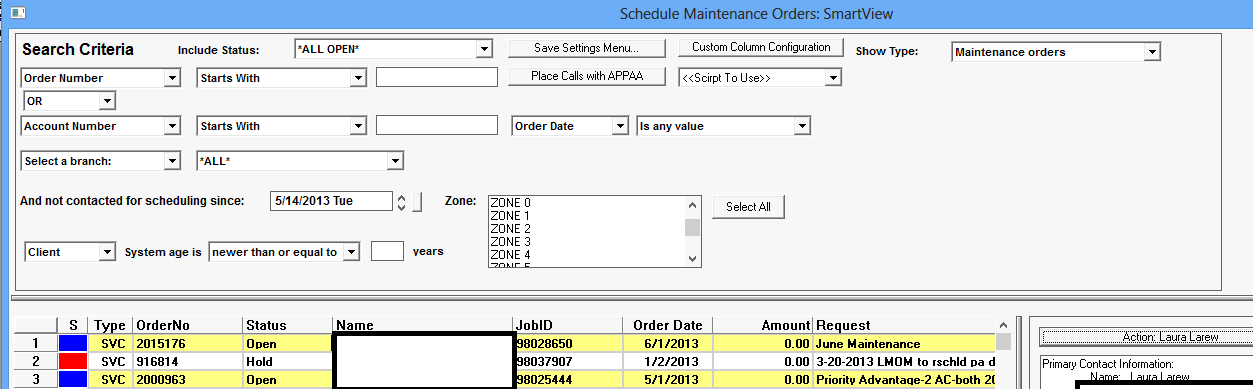This screenshot has height=389, width=1253.
Task: Select ZONE 0 in zone list
Action: point(510,203)
